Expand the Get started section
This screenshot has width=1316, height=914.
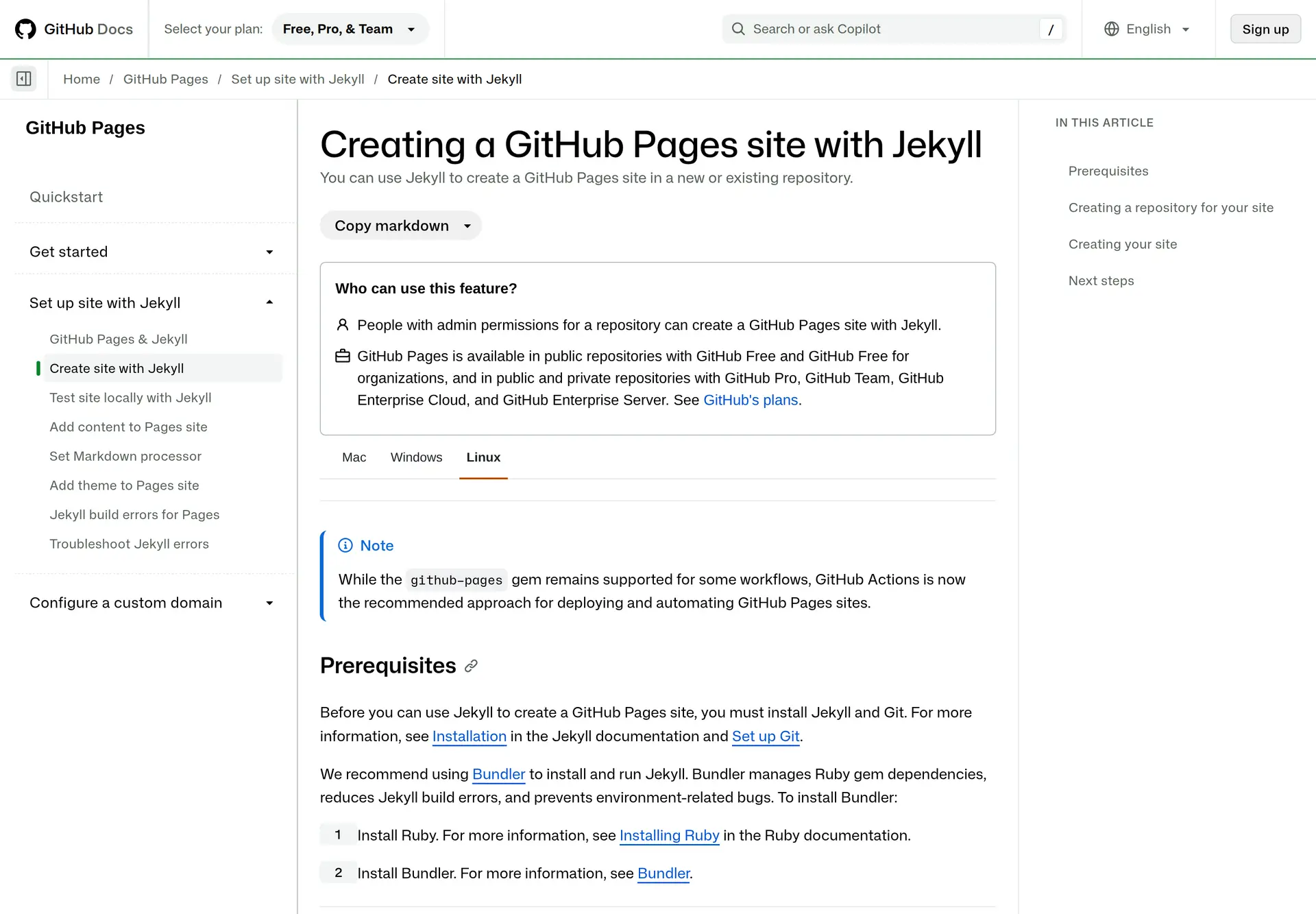151,252
